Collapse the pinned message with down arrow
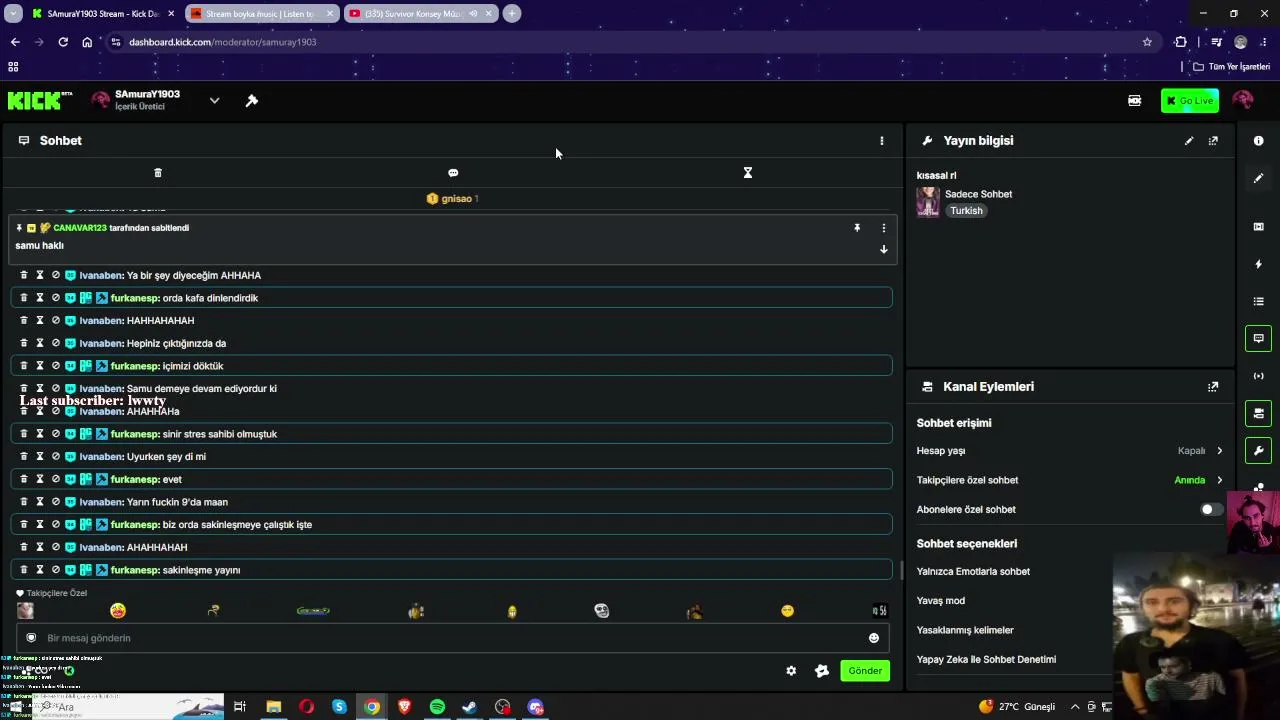Image resolution: width=1280 pixels, height=720 pixels. point(883,249)
